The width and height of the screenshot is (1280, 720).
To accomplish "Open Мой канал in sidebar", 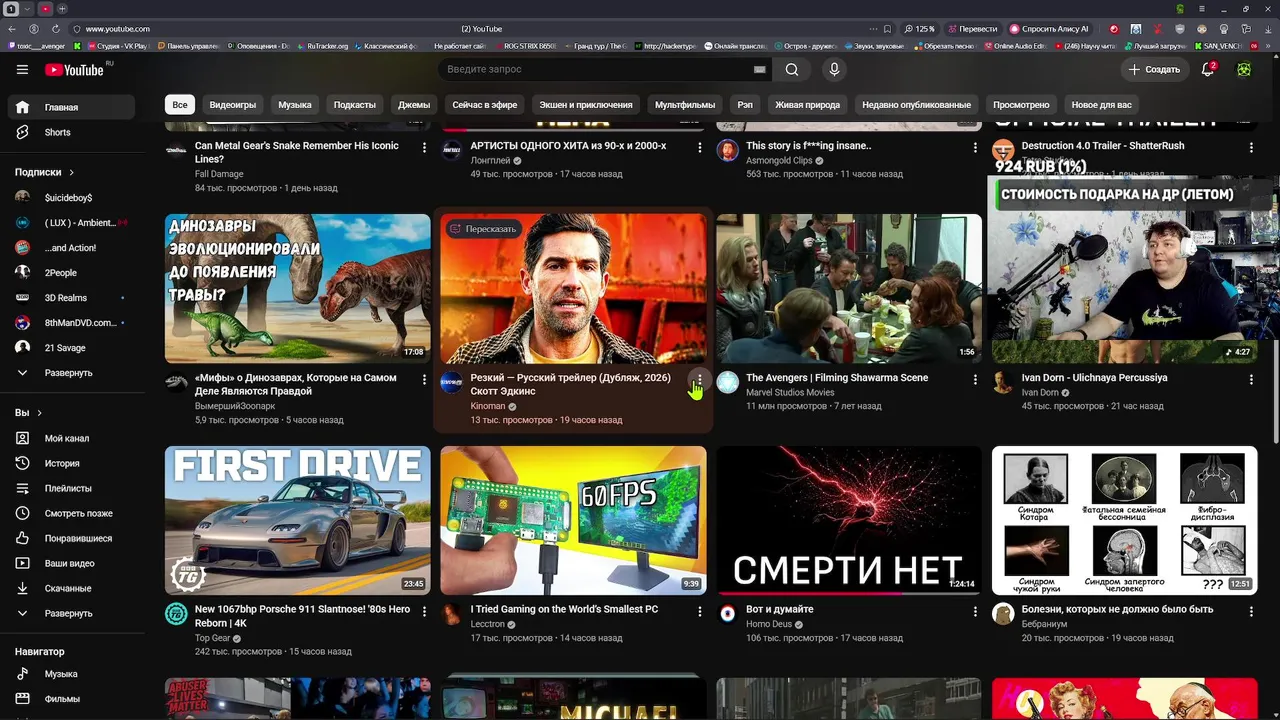I will (x=71, y=438).
